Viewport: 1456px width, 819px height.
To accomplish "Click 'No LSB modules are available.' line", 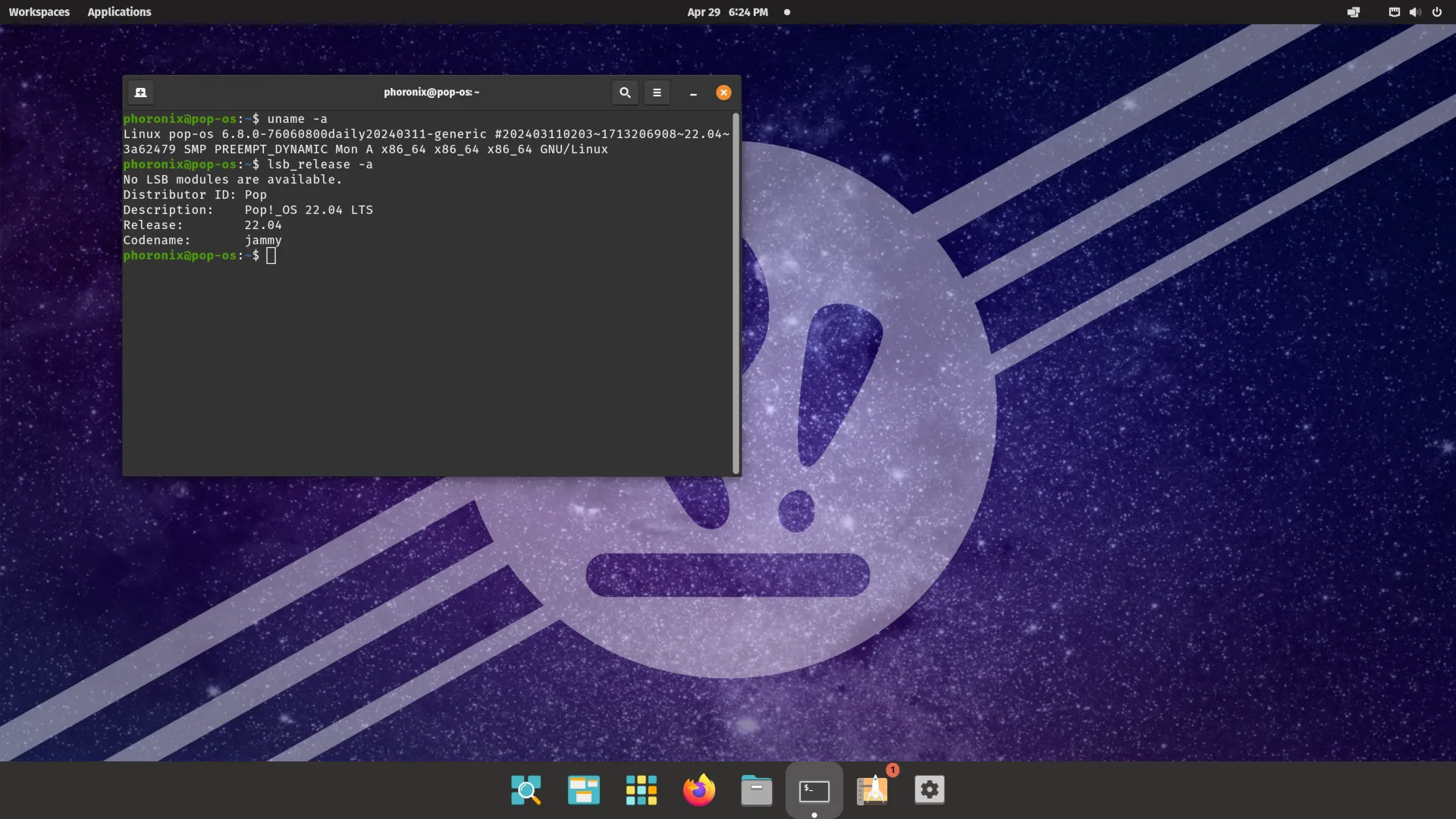I will (233, 180).
